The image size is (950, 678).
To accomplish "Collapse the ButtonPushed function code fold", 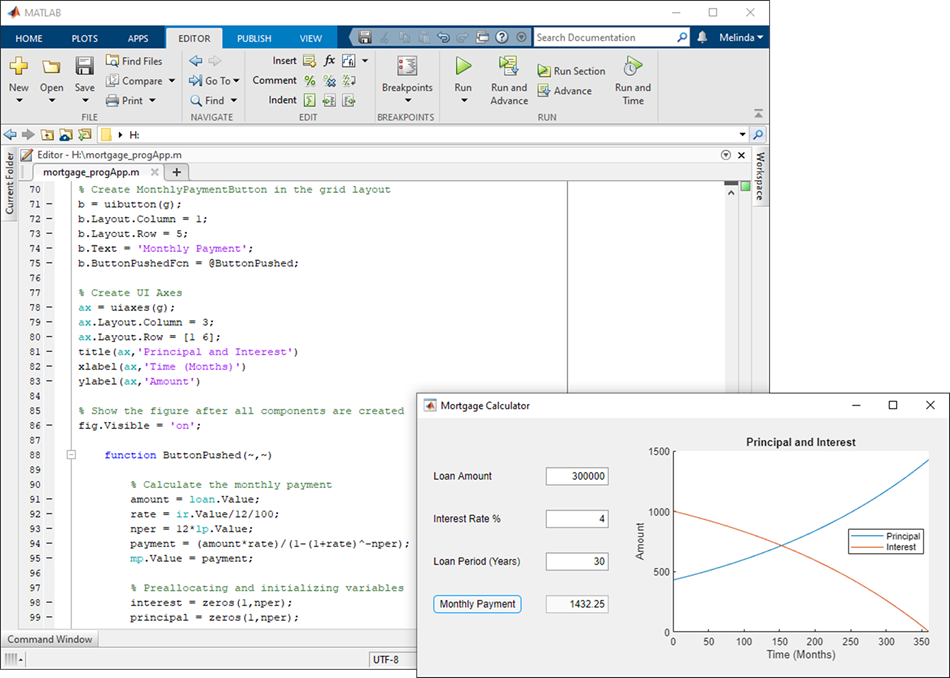I will [71, 455].
